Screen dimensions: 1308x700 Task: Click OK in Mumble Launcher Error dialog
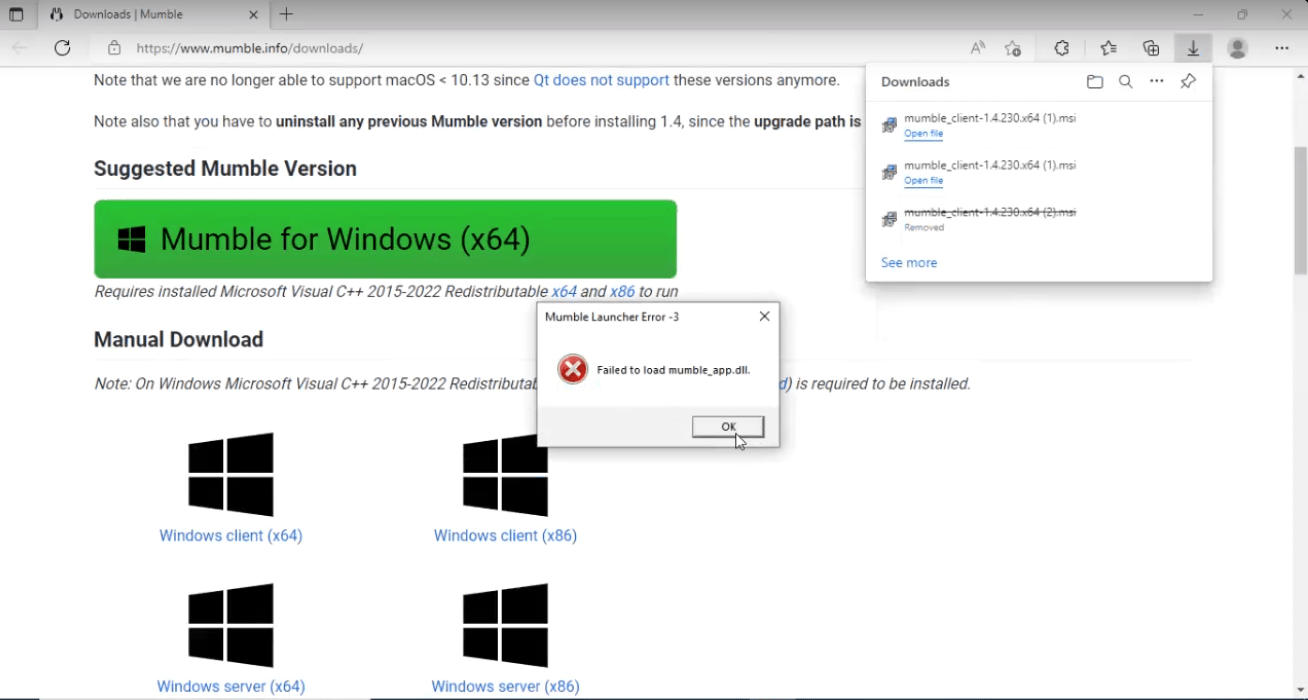[x=728, y=427]
